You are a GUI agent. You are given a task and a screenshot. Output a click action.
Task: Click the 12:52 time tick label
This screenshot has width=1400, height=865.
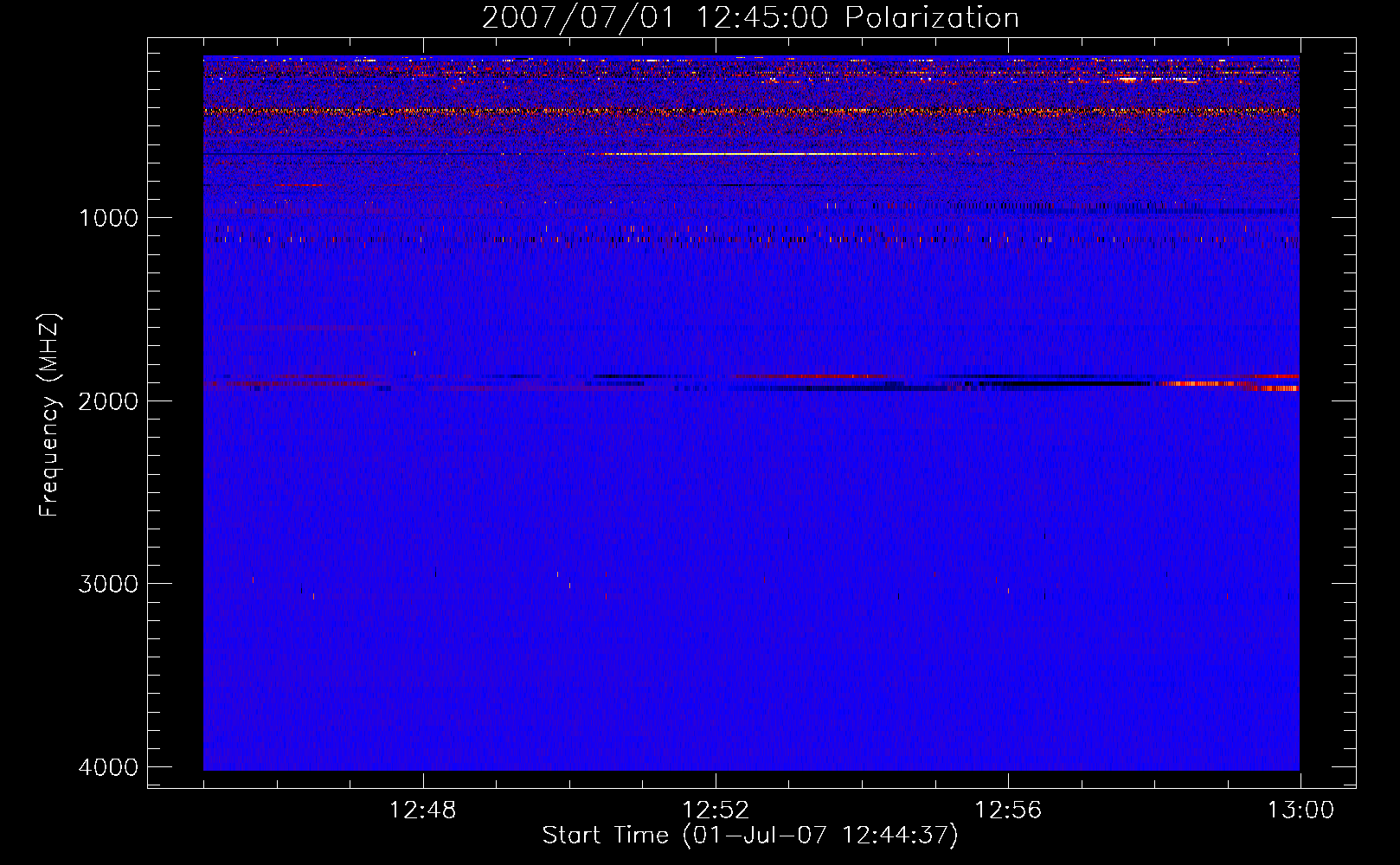[716, 811]
